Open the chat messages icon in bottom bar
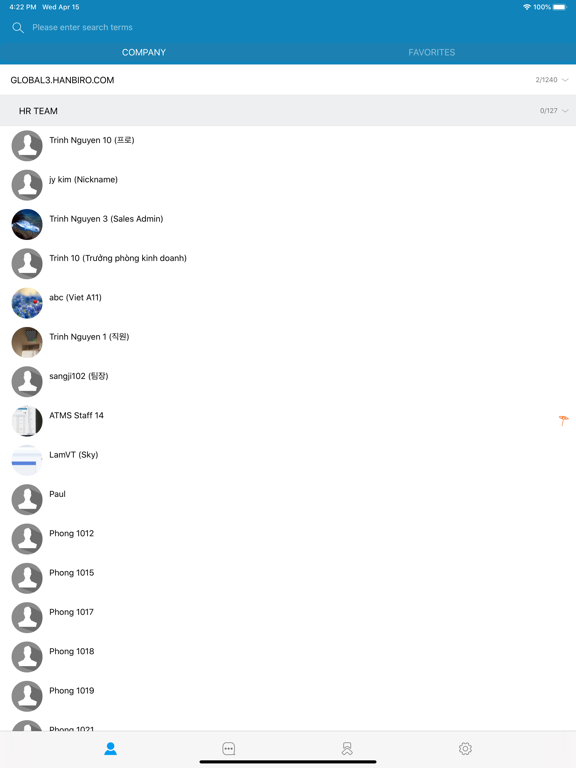The width and height of the screenshot is (576, 768). [229, 748]
